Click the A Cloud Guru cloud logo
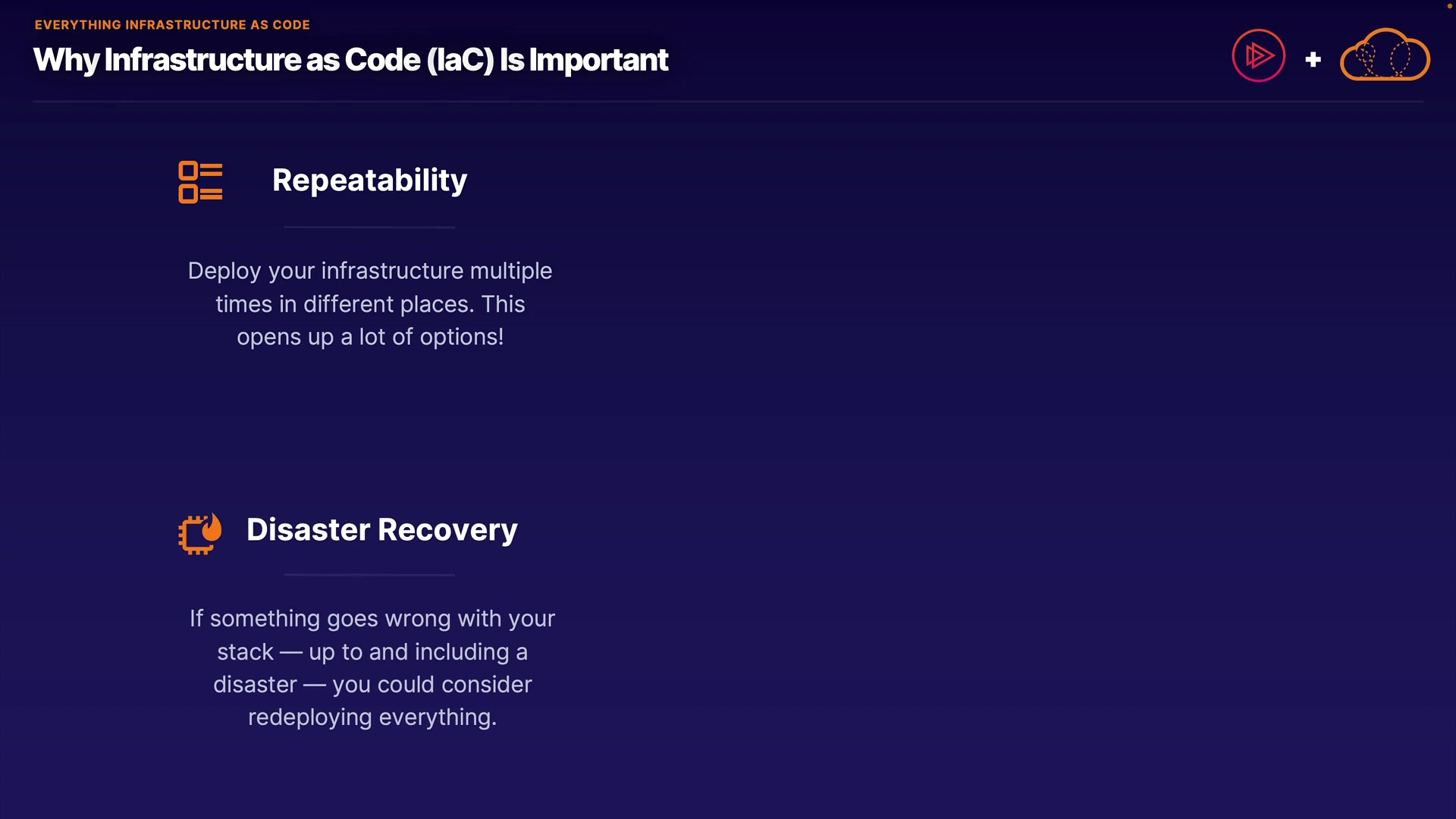This screenshot has height=819, width=1456. coord(1385,55)
